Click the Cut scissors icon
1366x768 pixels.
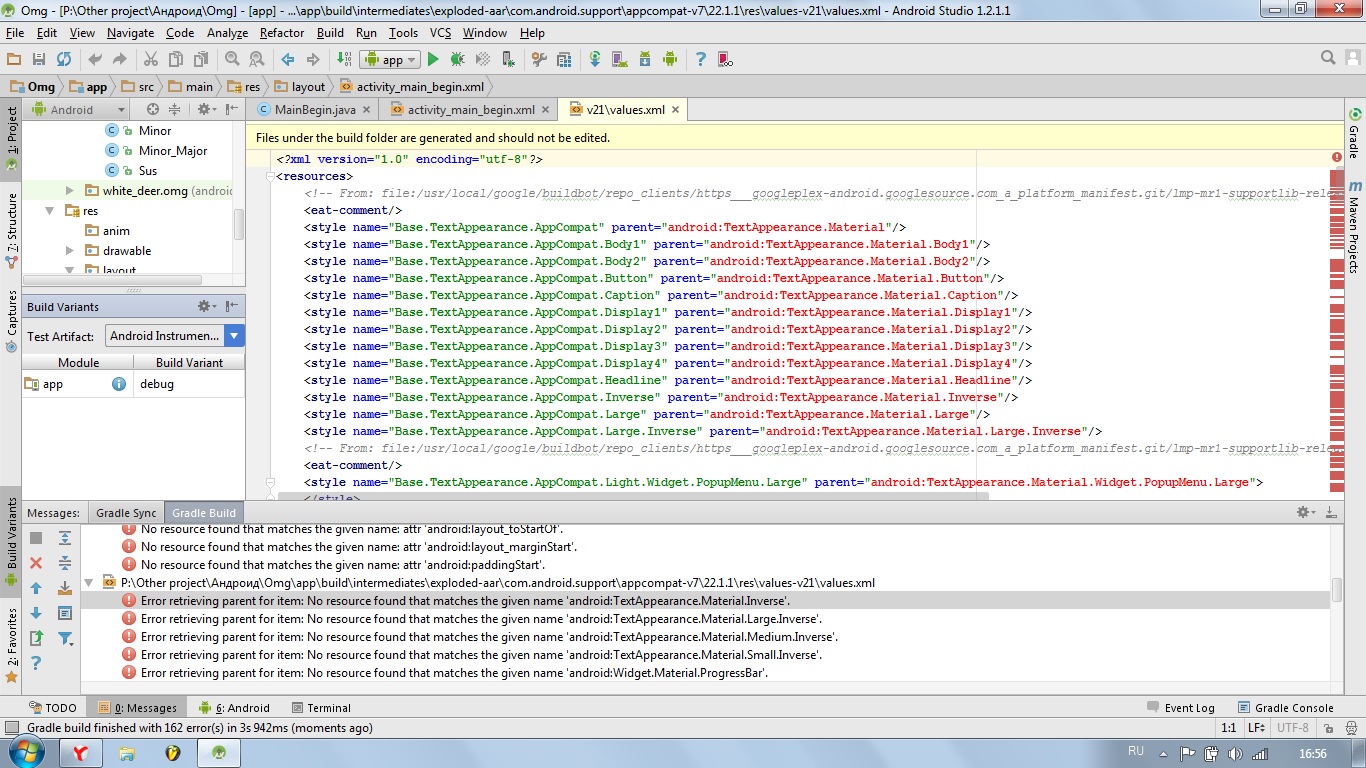(151, 59)
